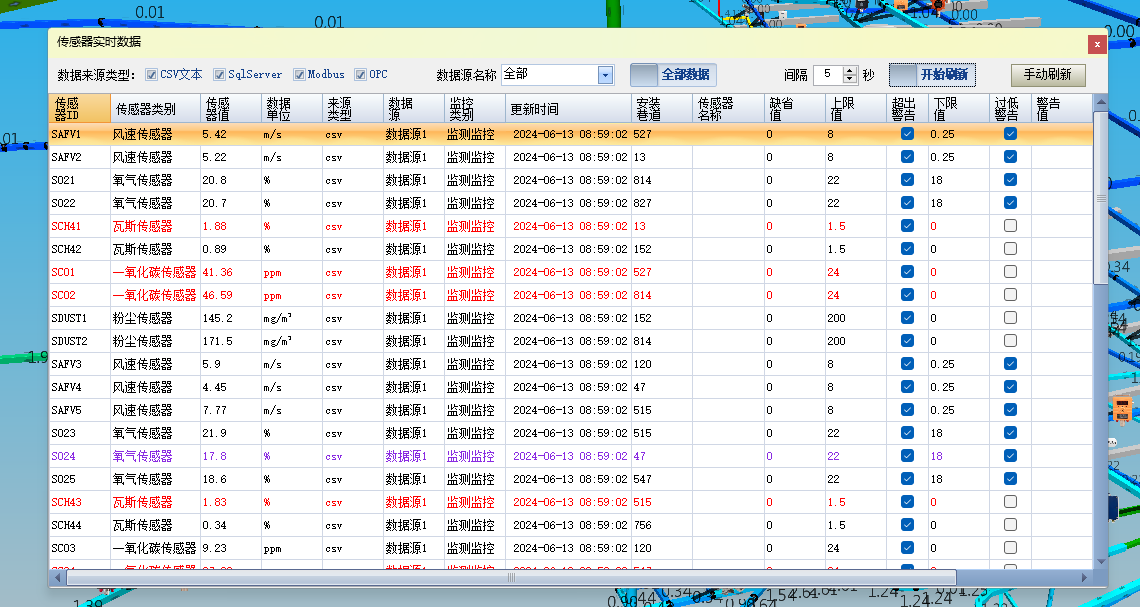Toggle the OPC data source checkbox
This screenshot has height=607, width=1140.
(x=360, y=74)
